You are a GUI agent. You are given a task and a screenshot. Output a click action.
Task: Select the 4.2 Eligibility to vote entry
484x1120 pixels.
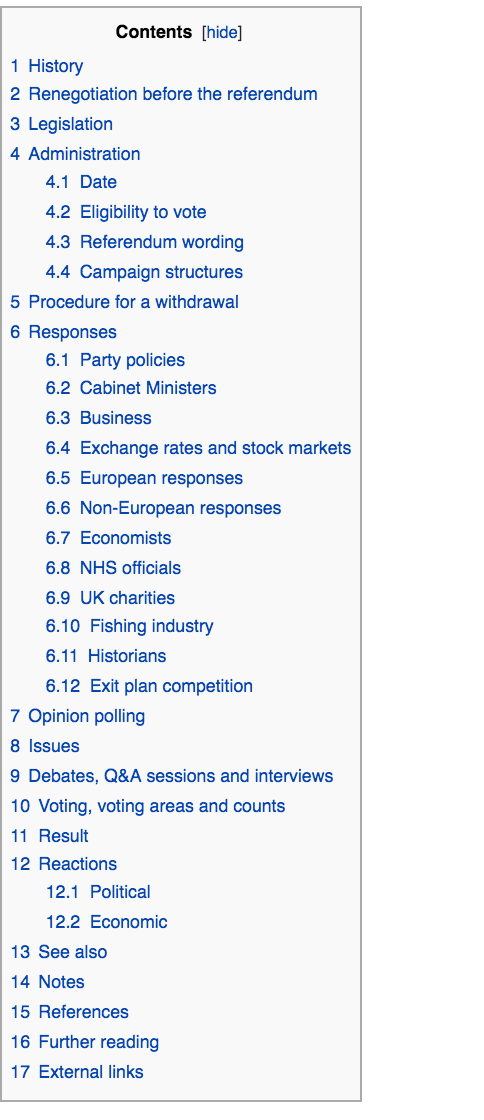point(126,212)
